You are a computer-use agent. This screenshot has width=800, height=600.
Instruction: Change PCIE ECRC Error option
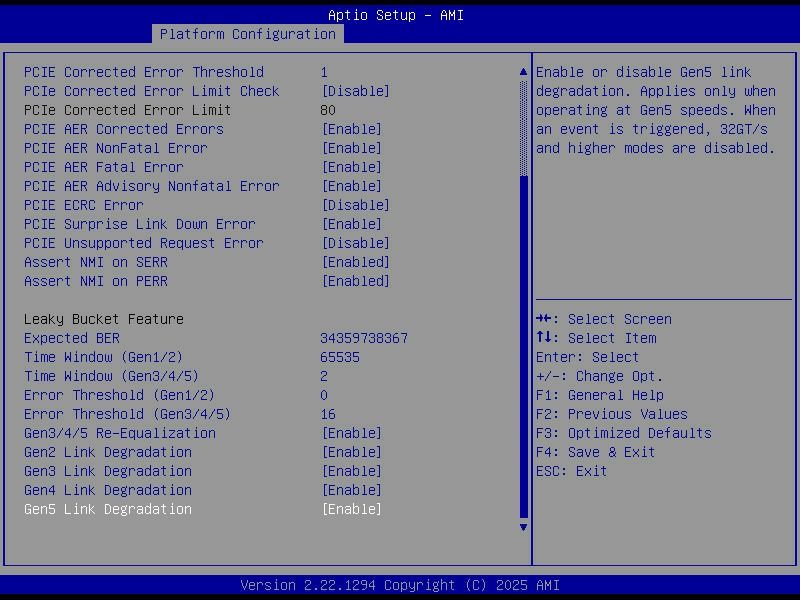tap(356, 205)
